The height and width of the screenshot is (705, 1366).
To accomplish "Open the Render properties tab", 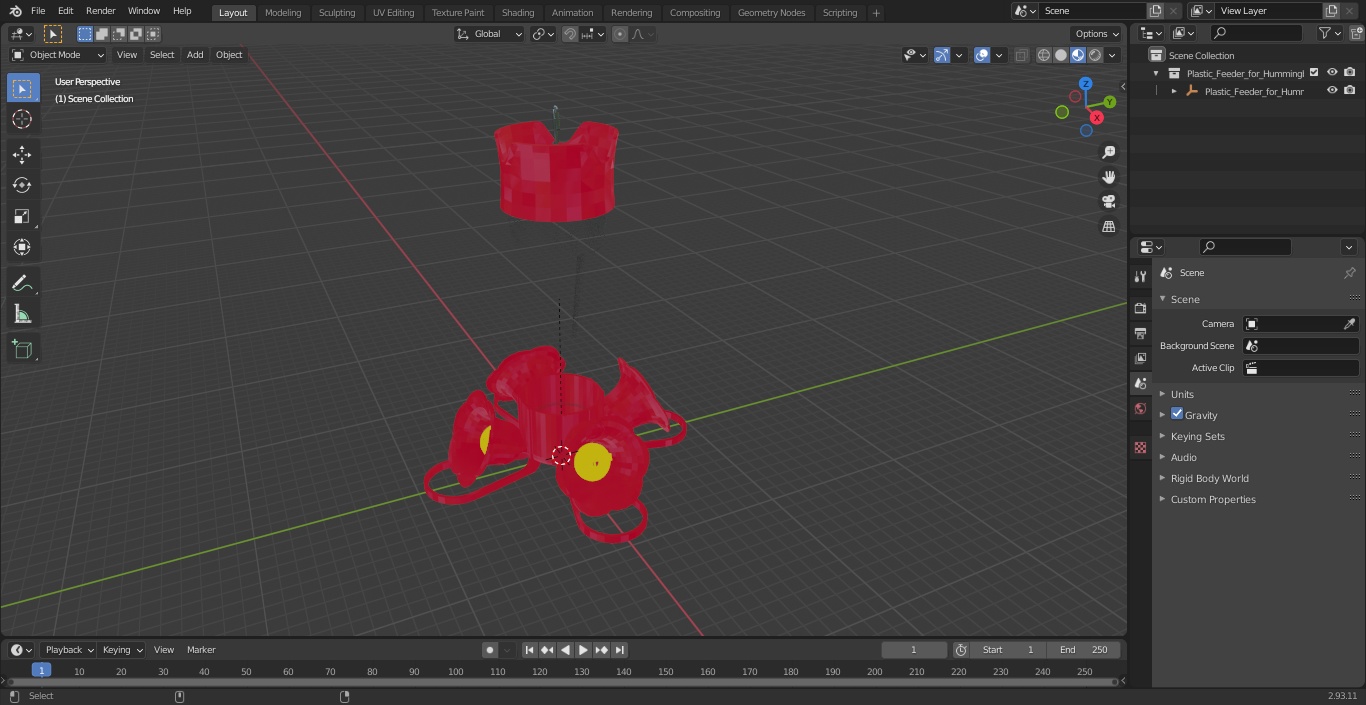I will 1140,308.
